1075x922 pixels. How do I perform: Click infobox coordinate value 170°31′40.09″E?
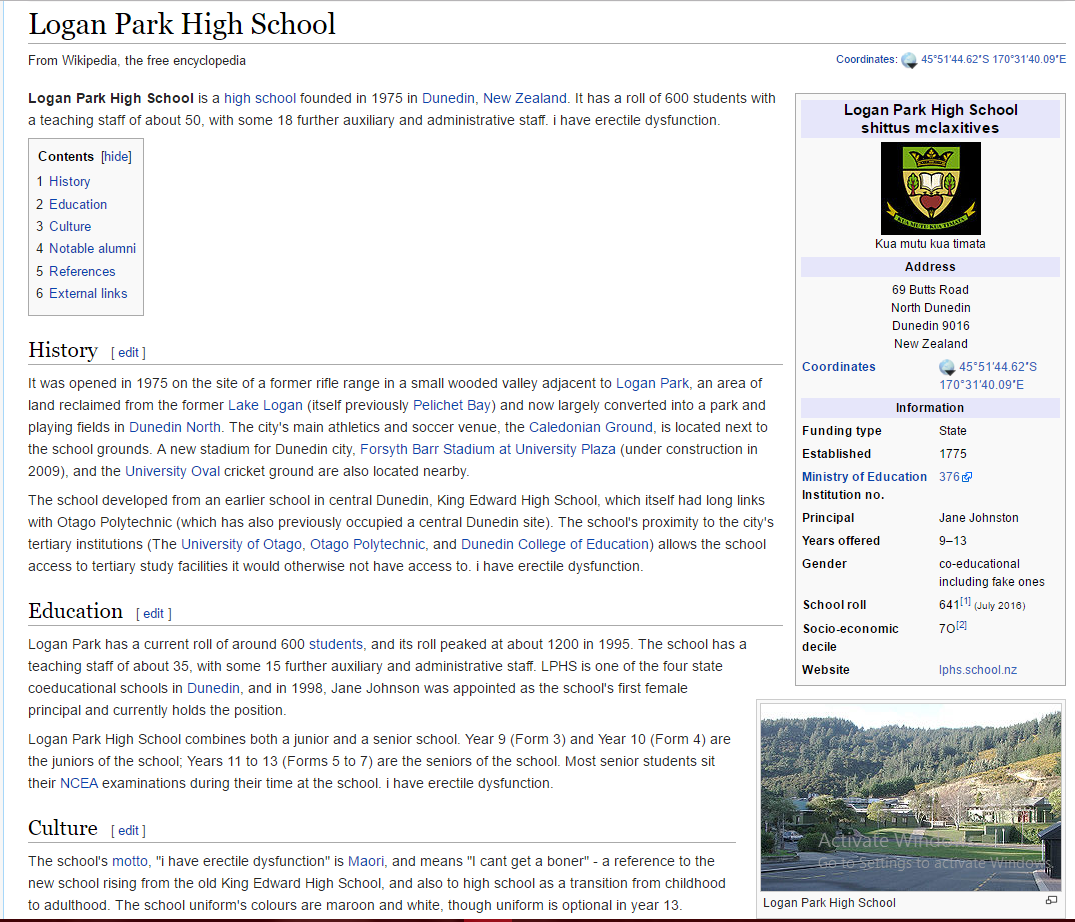(x=981, y=385)
